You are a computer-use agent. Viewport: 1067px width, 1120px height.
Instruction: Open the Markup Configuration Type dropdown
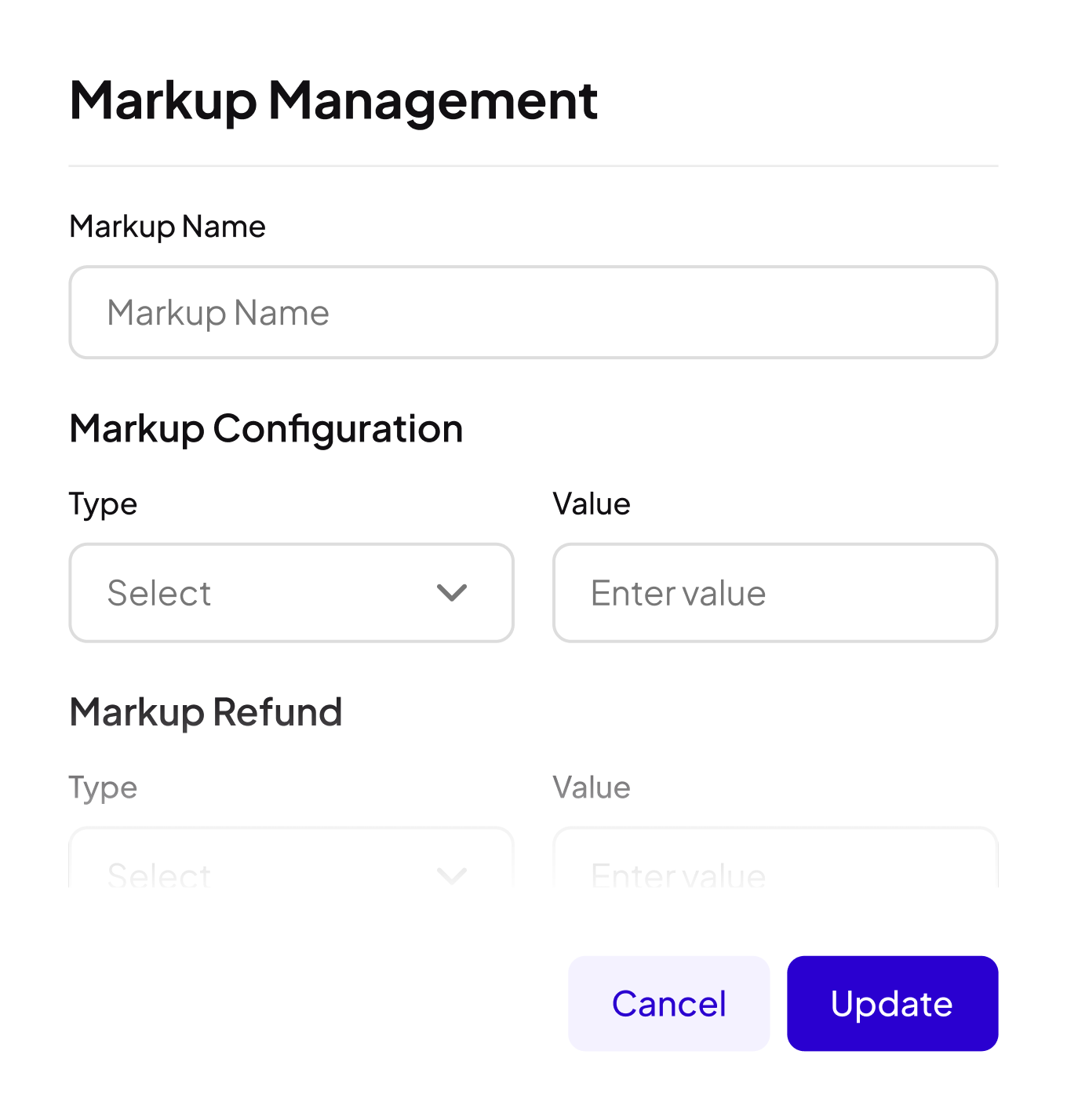point(291,593)
